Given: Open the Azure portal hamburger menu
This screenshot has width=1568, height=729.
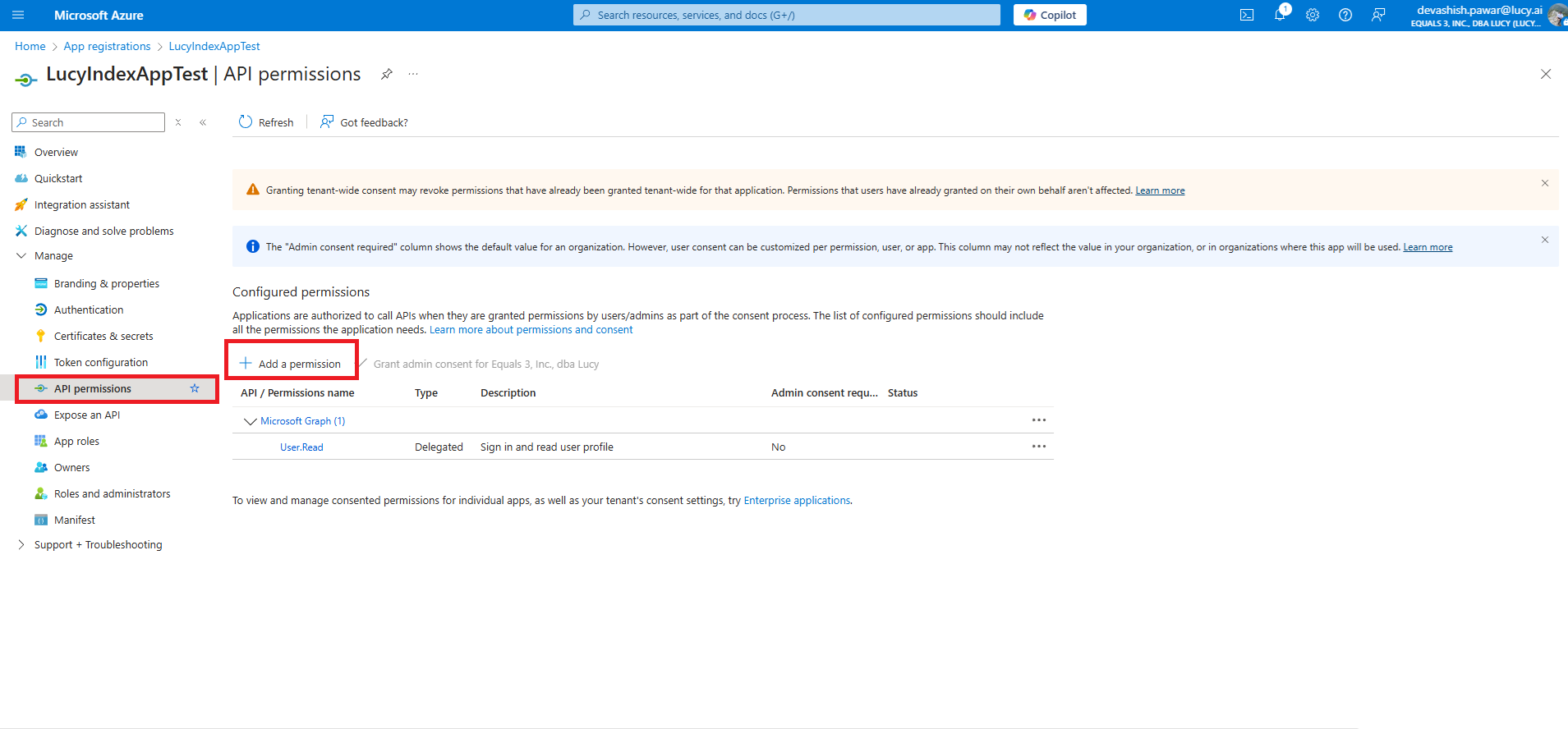Looking at the screenshot, I should [x=18, y=15].
